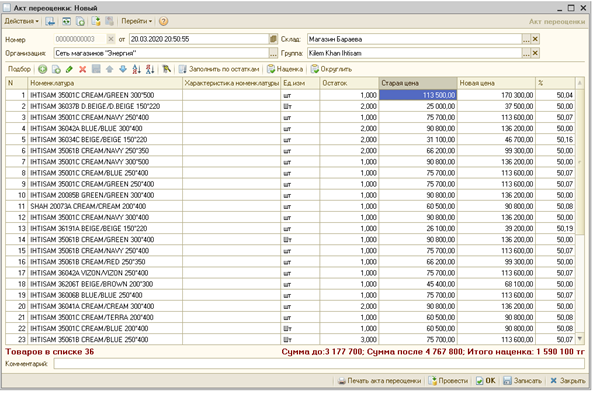Select the highlighted cell 113 500,00
593x393 pixels.
pyautogui.click(x=418, y=95)
